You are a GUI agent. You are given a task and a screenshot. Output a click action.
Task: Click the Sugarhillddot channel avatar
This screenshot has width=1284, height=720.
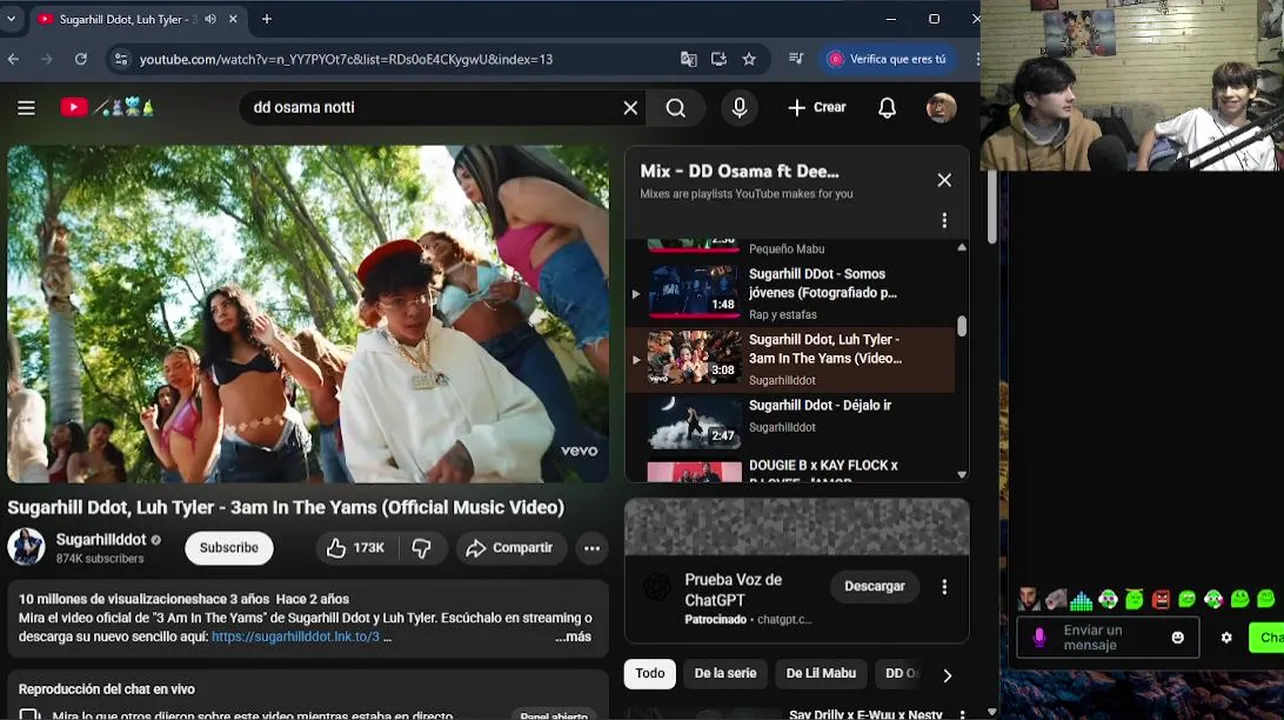[26, 547]
